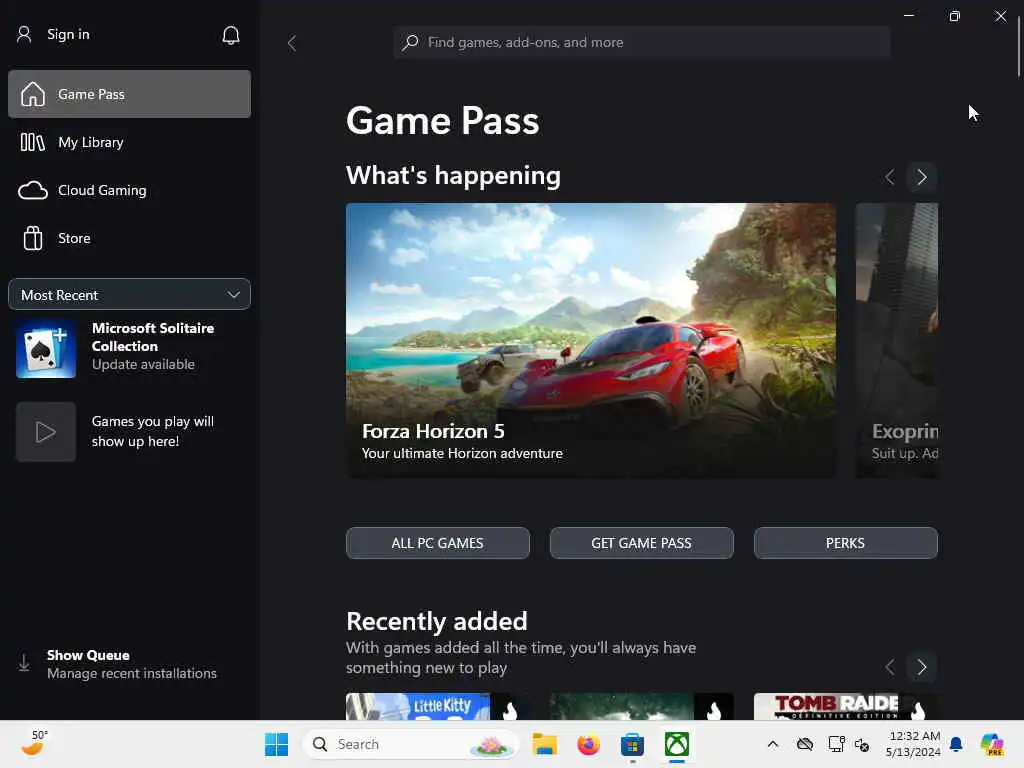Move Recently added carousel backward
This screenshot has height=768, width=1024.
889,667
